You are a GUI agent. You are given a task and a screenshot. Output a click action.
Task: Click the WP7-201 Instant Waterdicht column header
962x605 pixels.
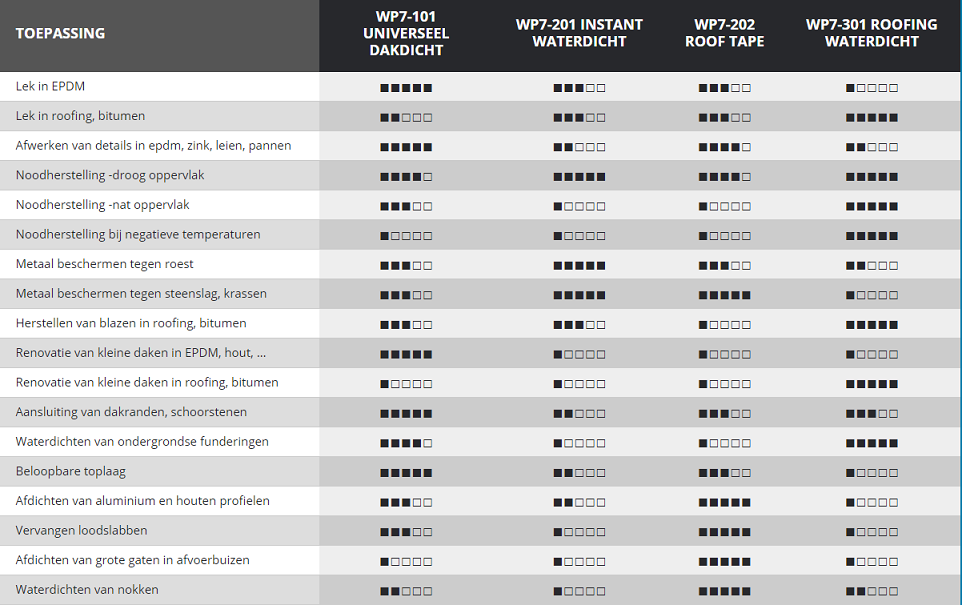[579, 33]
